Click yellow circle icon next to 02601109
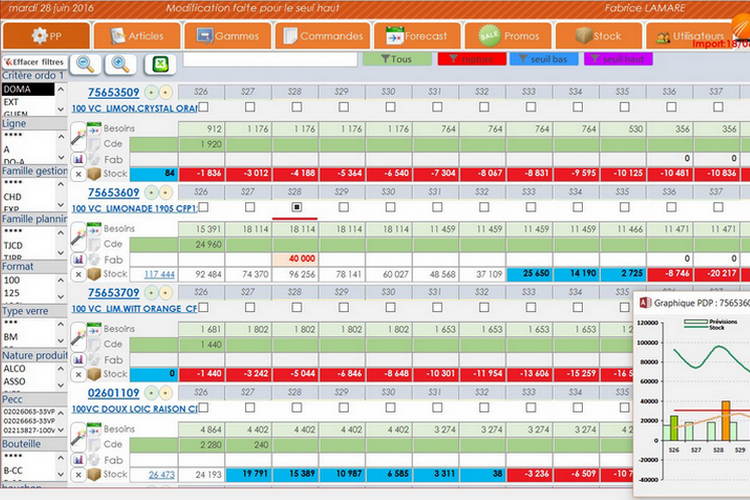 coord(165,393)
